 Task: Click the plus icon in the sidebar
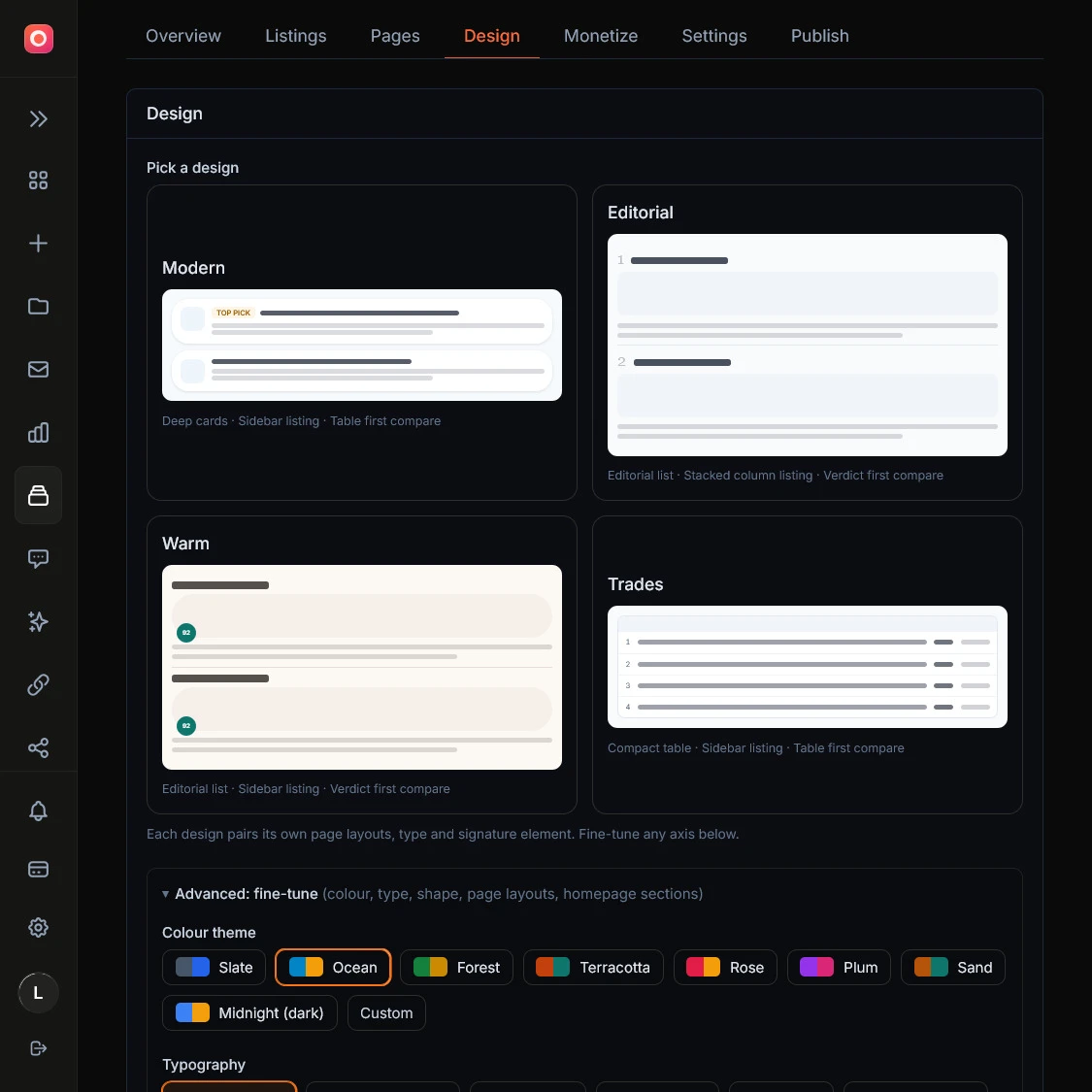38,243
